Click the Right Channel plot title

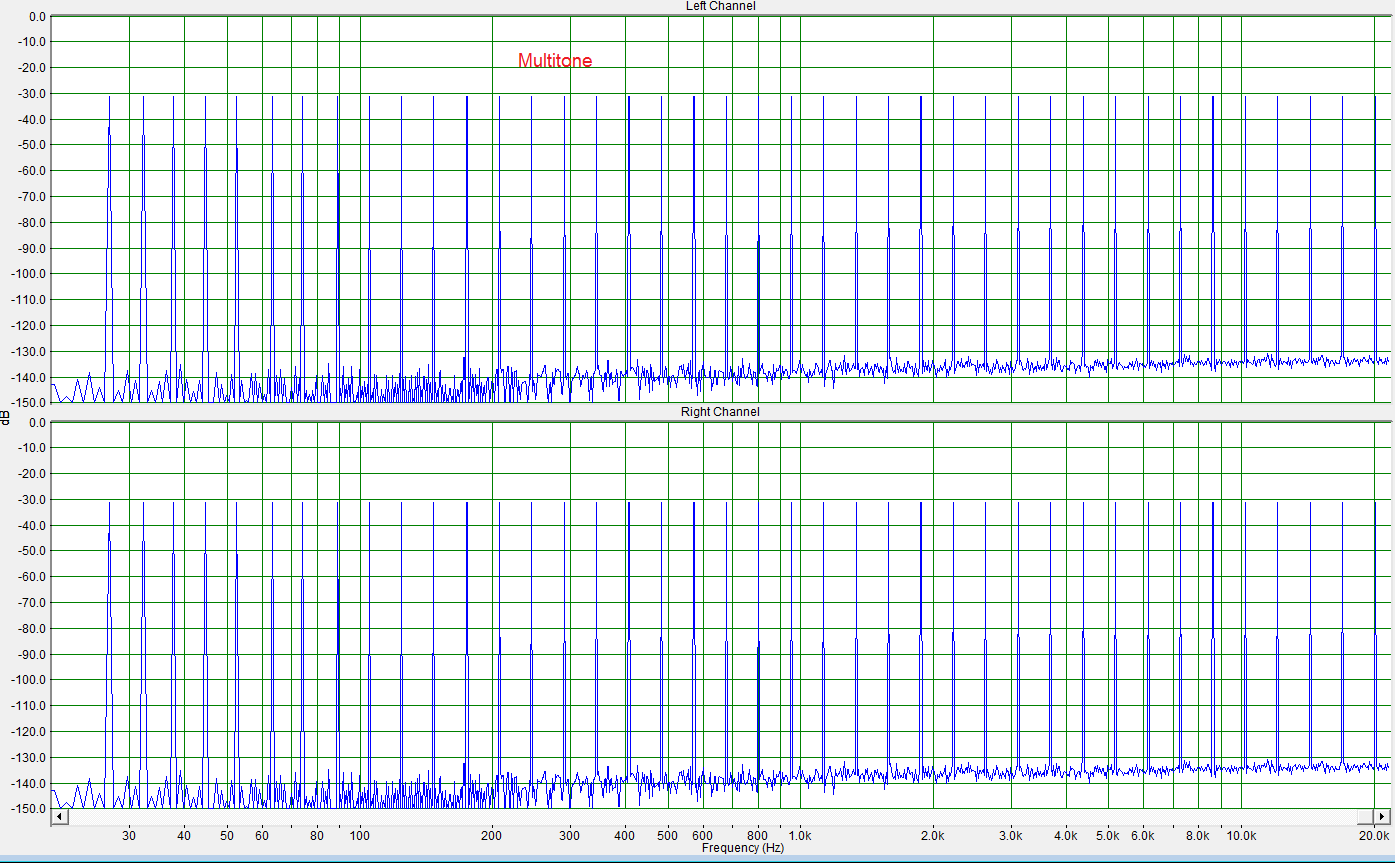(720, 412)
